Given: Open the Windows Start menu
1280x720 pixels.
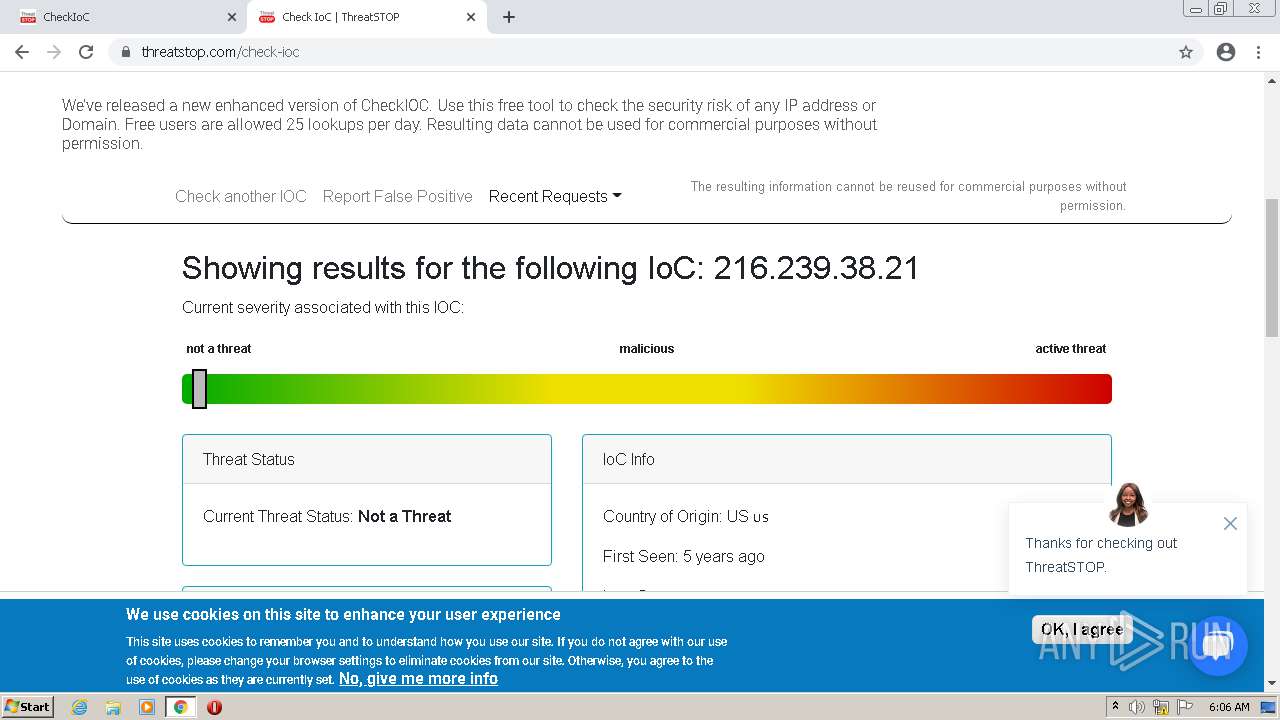Looking at the screenshot, I should click(27, 706).
